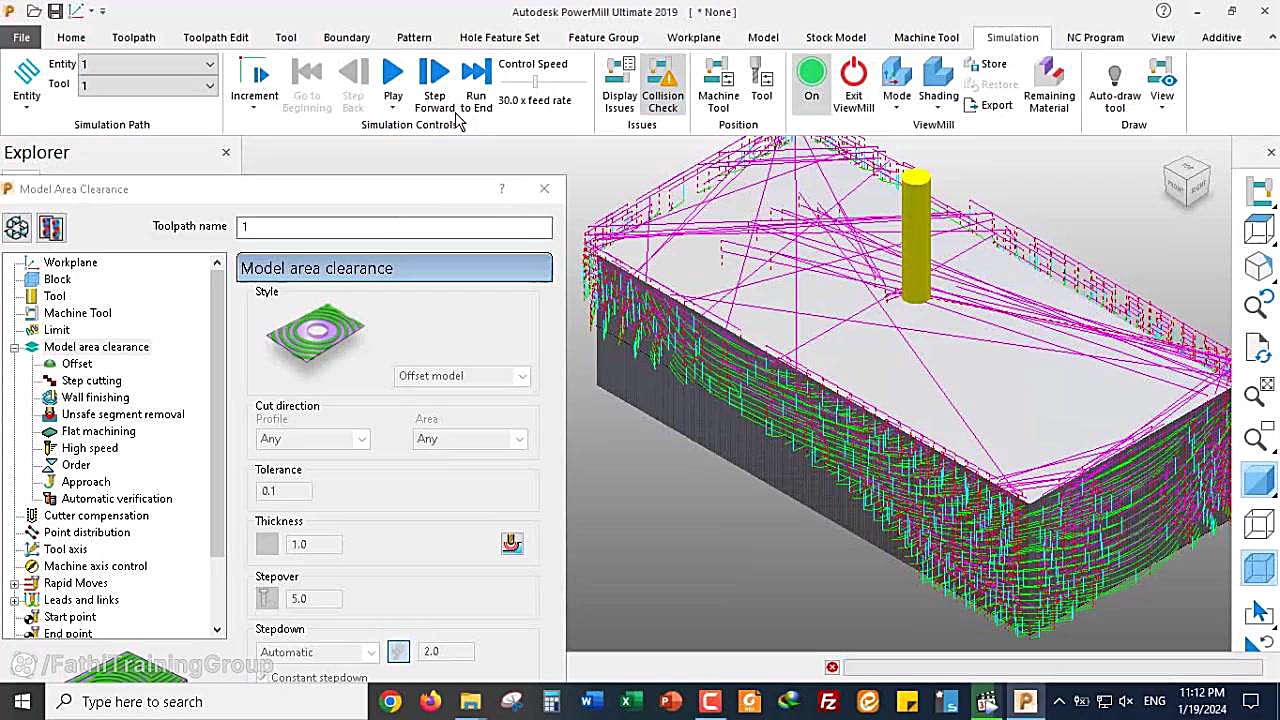Click the Thickness value field
The height and width of the screenshot is (720, 1280).
(x=313, y=544)
